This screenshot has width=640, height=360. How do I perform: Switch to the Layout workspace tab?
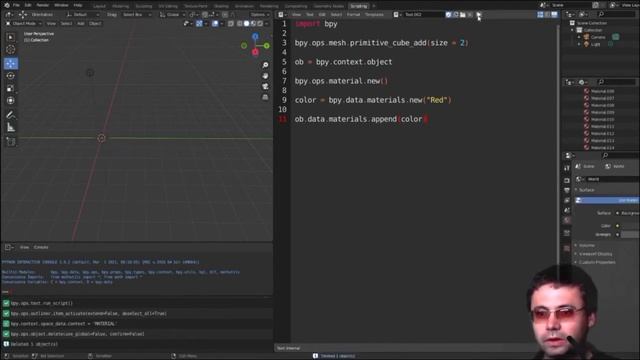point(99,6)
